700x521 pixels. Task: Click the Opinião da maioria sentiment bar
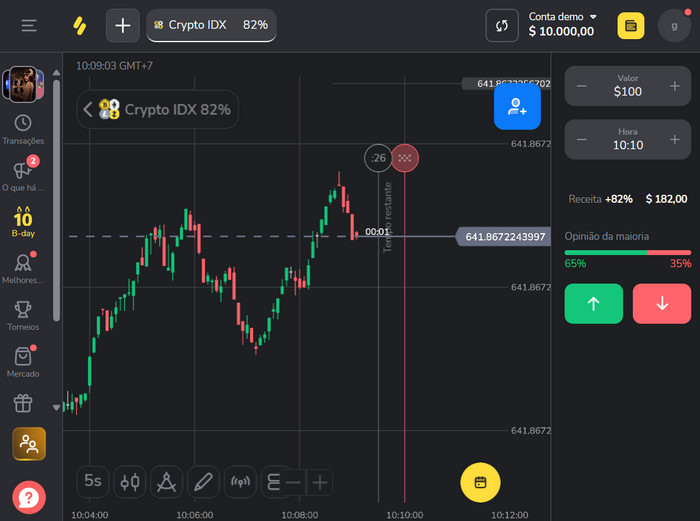pos(627,253)
